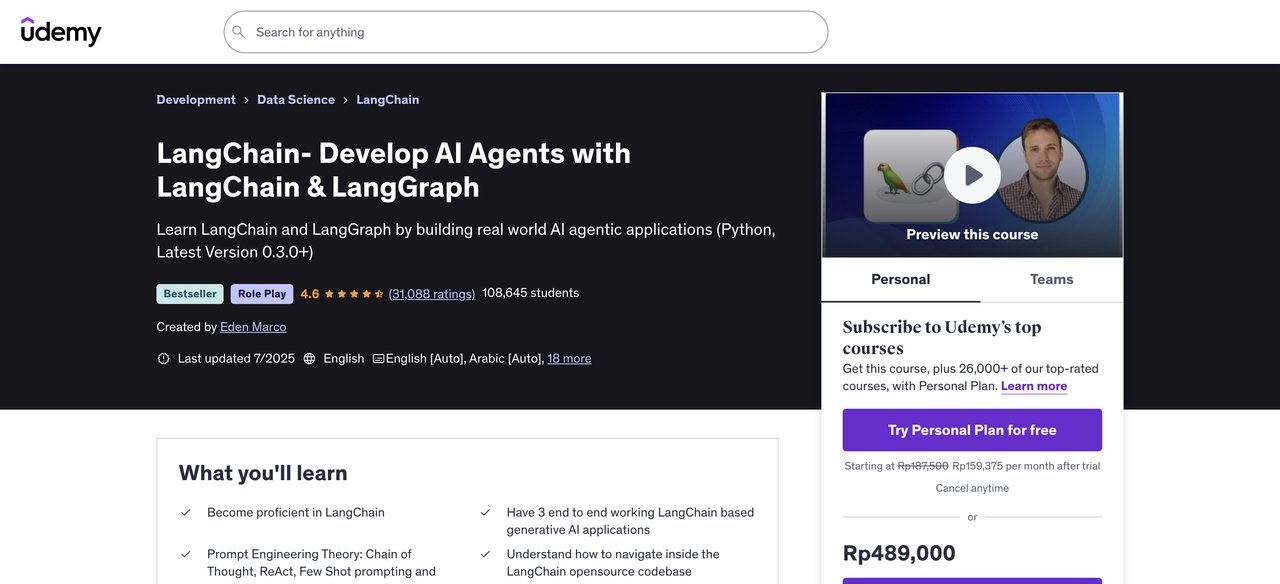
Task: Click the Rp489,000 price
Action: [899, 553]
